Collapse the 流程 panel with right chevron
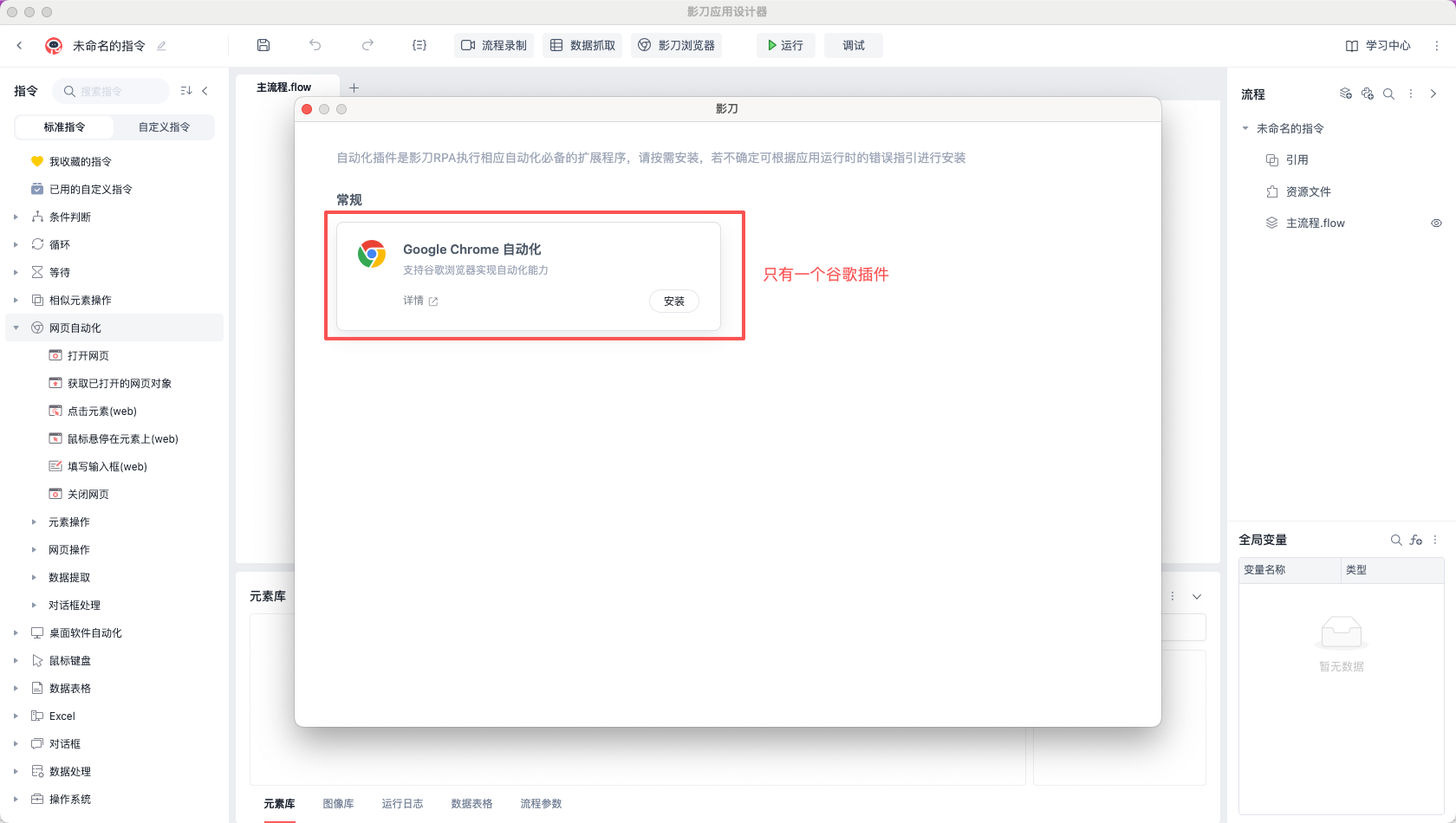This screenshot has width=1456, height=823. pyautogui.click(x=1433, y=94)
